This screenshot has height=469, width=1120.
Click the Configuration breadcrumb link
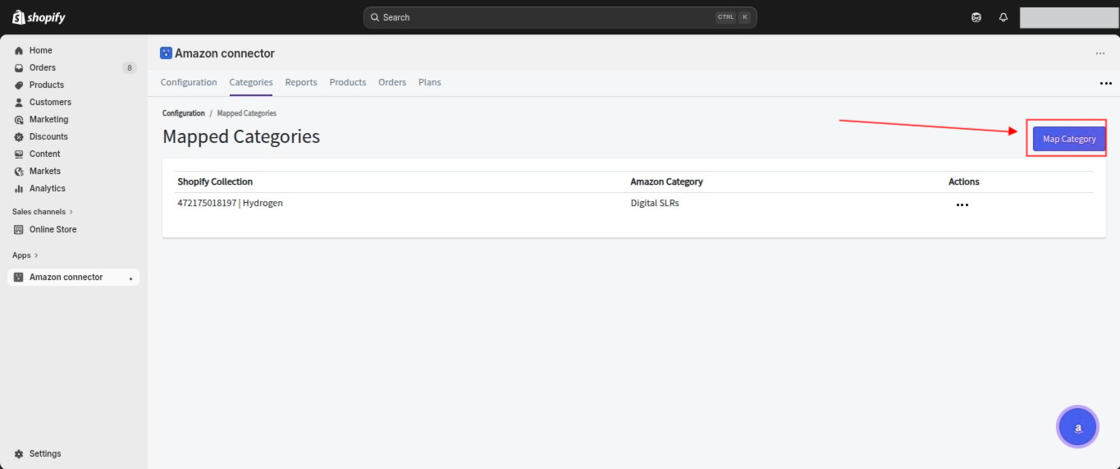point(184,113)
